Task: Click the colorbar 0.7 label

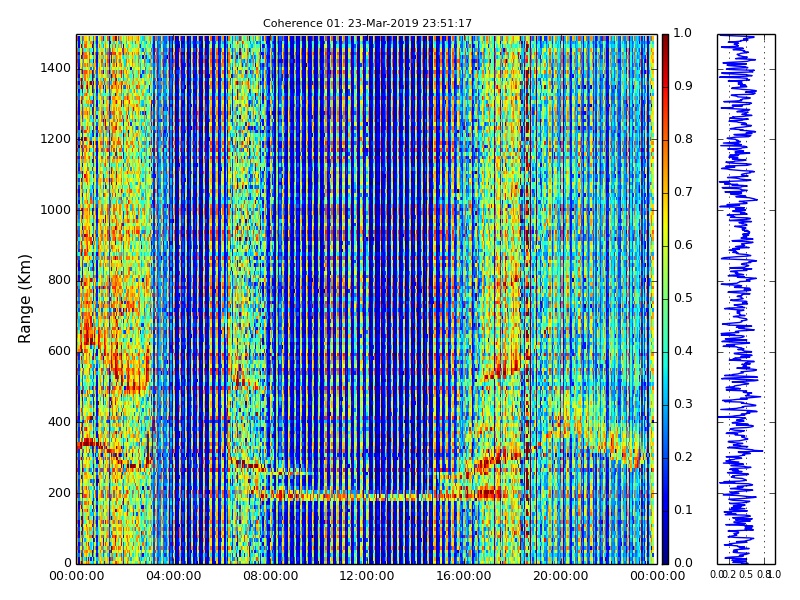Action: (683, 192)
